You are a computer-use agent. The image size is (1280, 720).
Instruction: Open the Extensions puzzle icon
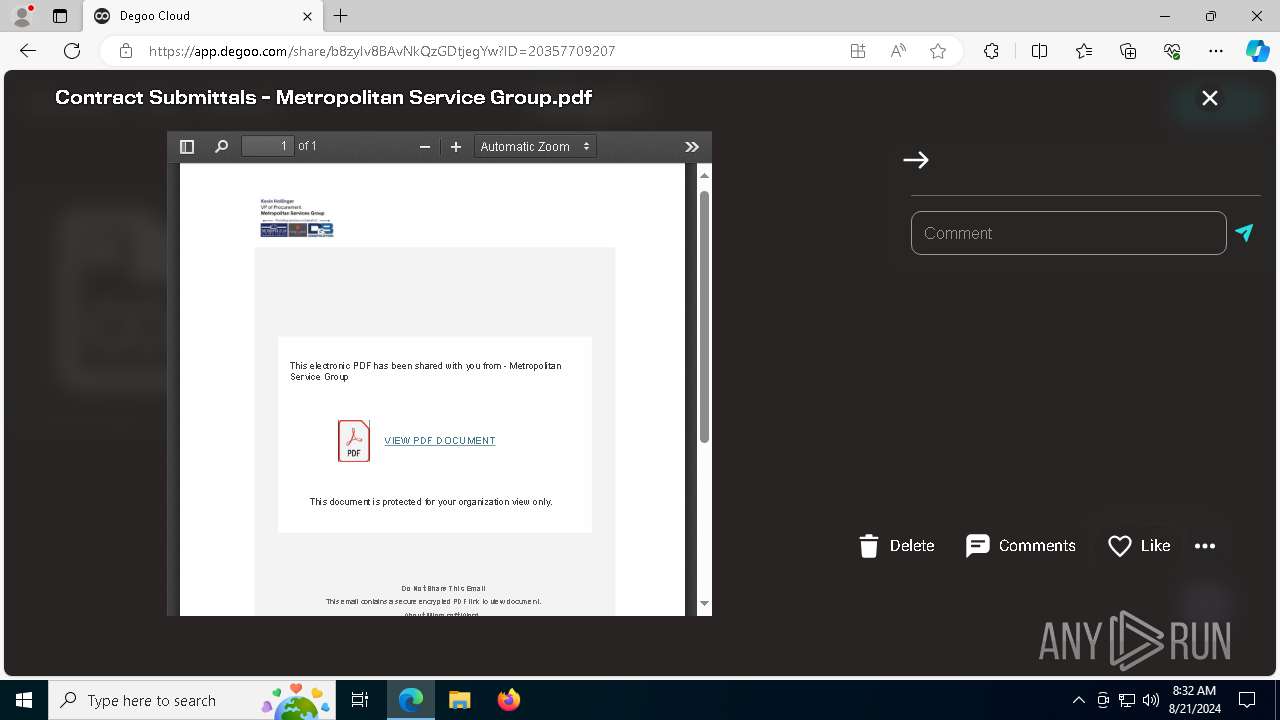[x=991, y=51]
